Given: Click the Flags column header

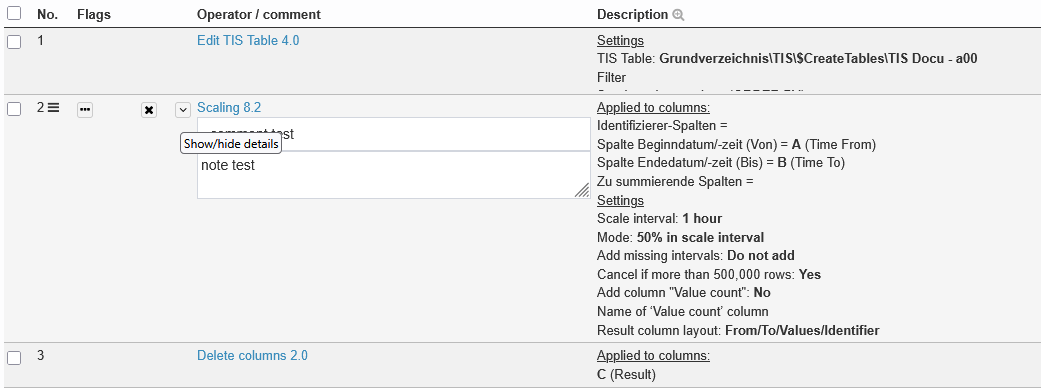Looking at the screenshot, I should click(x=94, y=14).
